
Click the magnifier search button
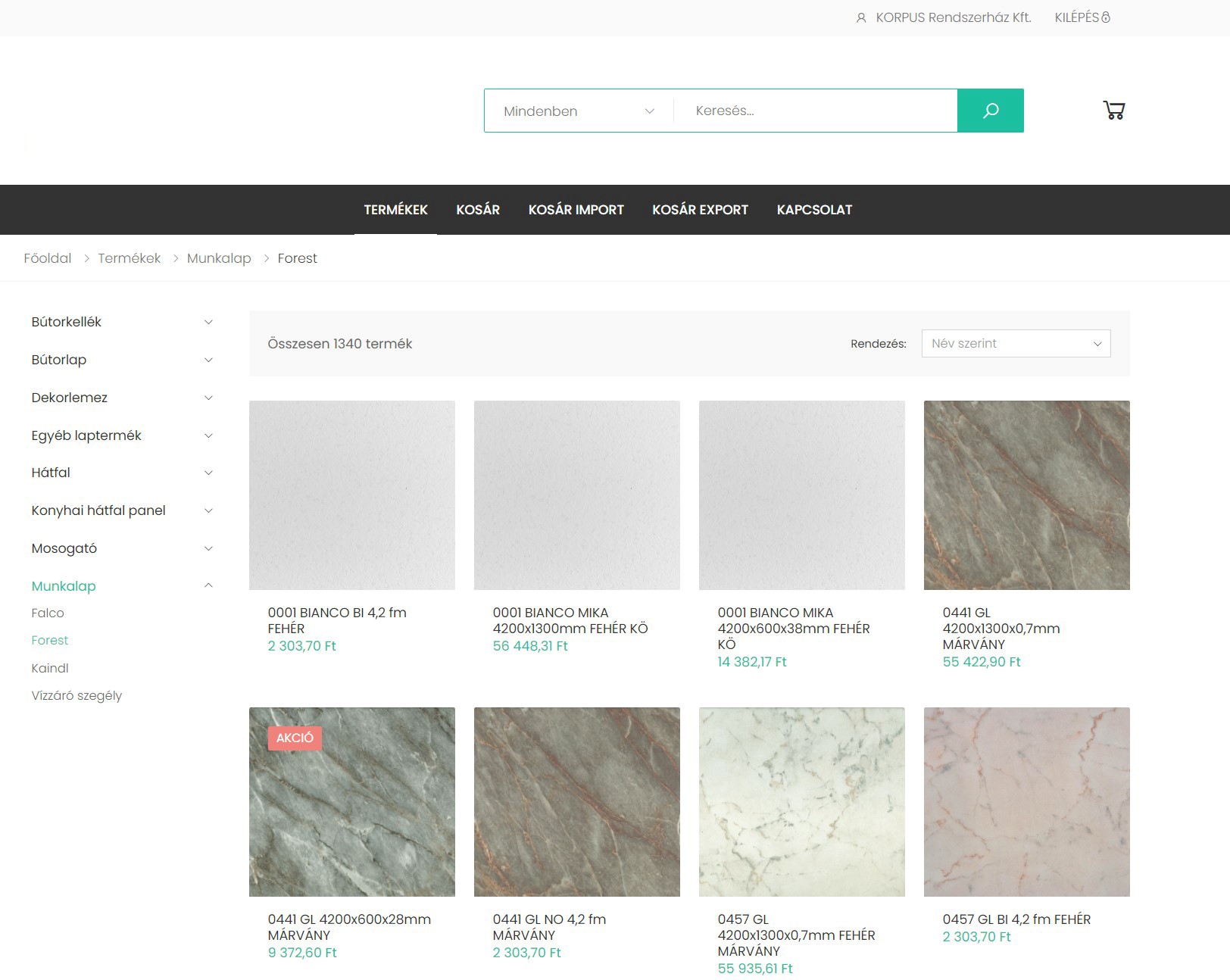click(990, 111)
